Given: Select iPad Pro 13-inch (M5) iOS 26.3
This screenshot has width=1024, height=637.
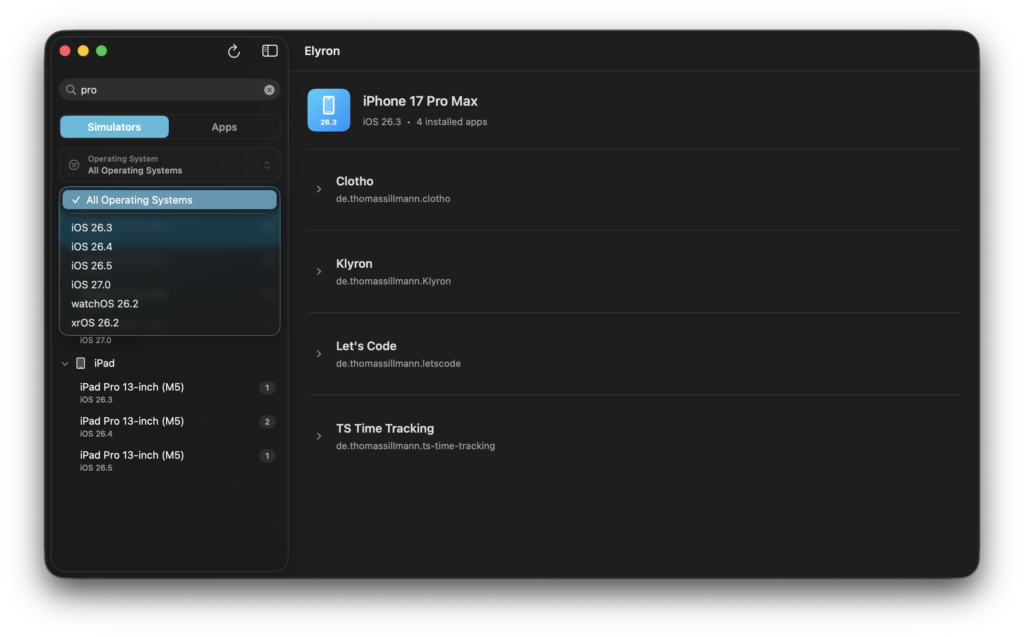Looking at the screenshot, I should pyautogui.click(x=169, y=392).
